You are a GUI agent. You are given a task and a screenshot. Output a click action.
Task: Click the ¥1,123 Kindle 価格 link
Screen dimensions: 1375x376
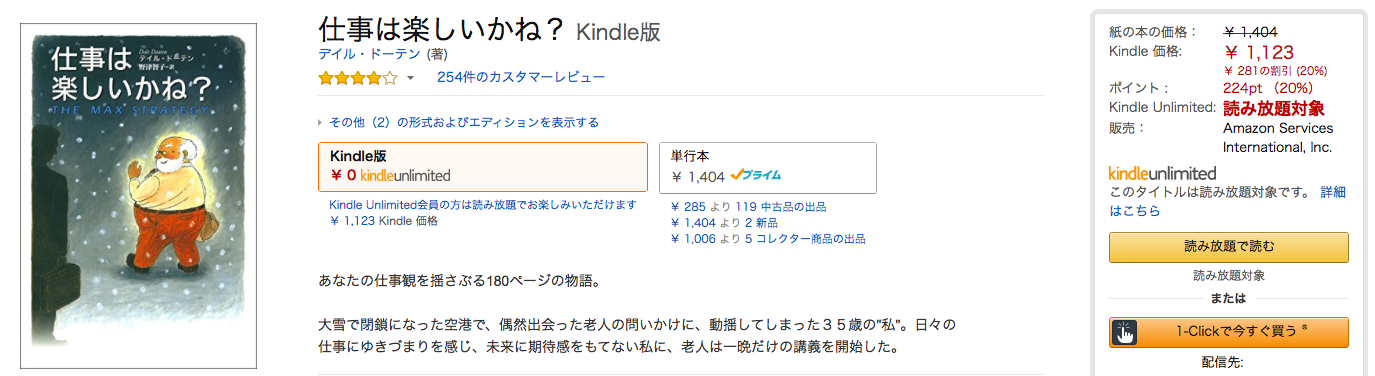384,221
